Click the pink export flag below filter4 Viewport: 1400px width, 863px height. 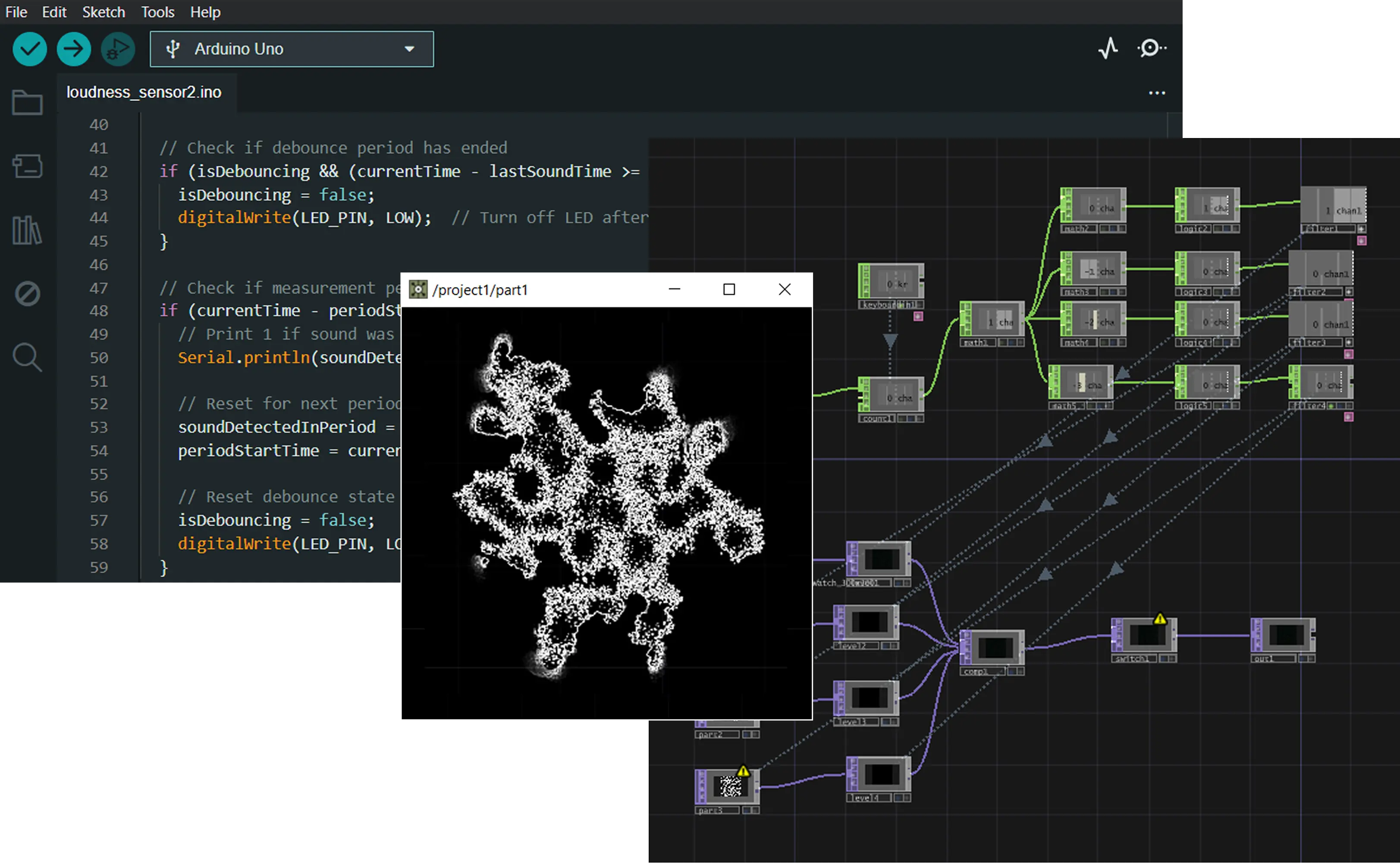click(1349, 417)
